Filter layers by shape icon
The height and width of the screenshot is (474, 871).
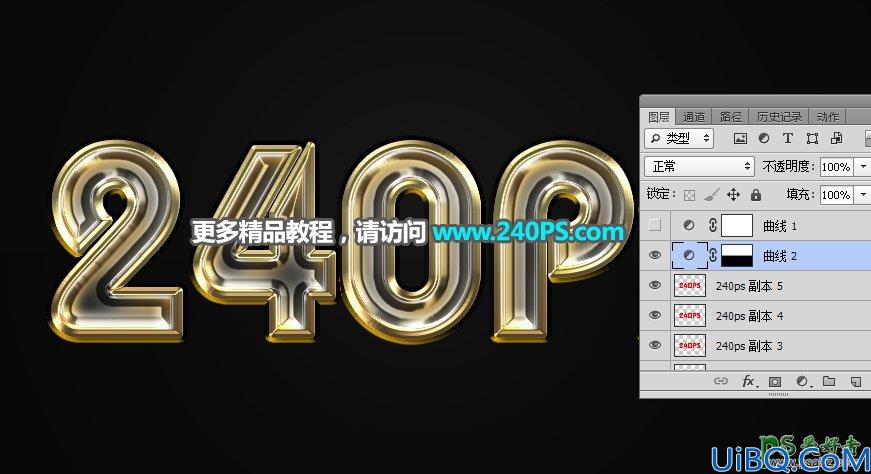click(812, 138)
